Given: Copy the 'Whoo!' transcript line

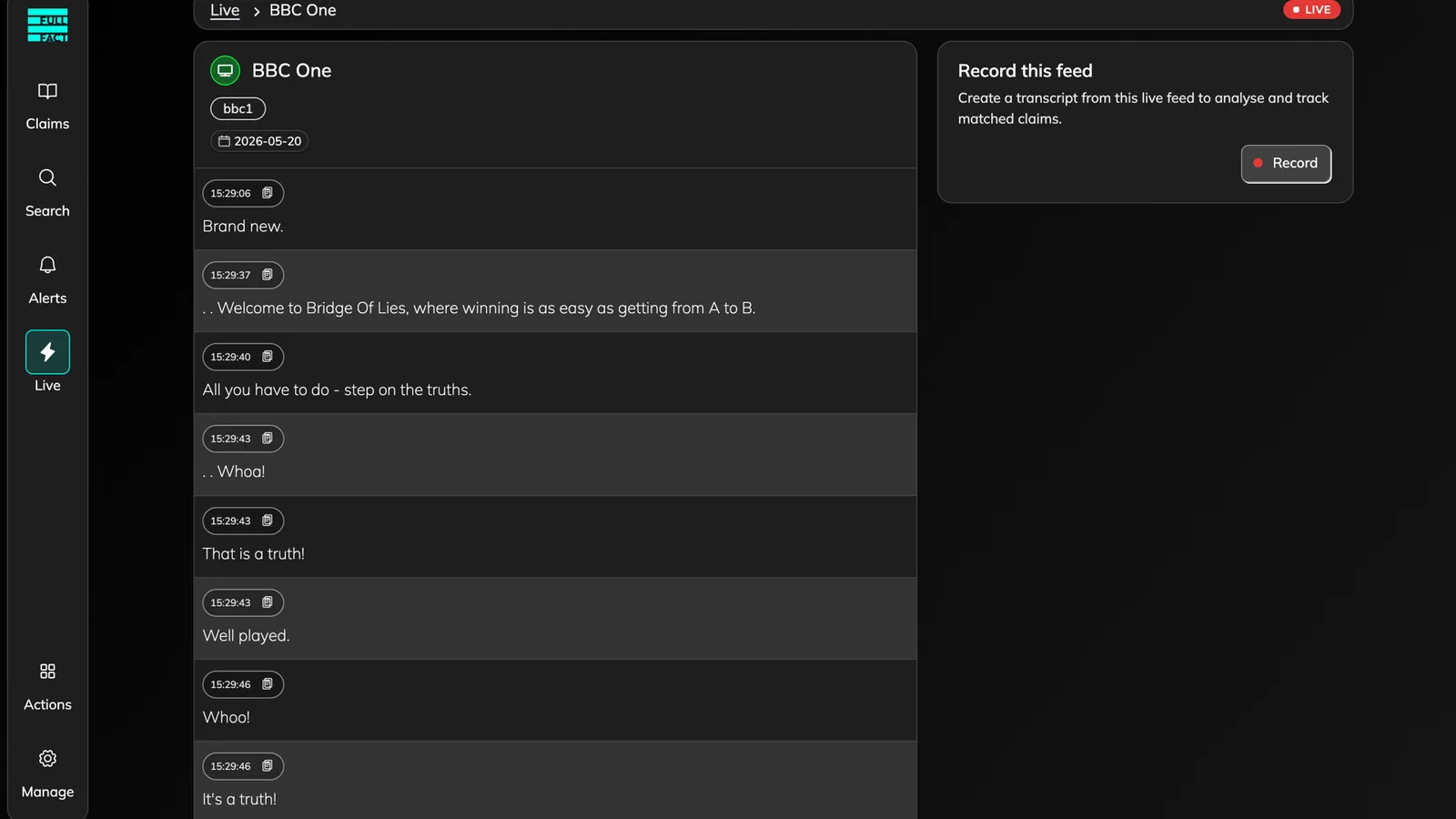Looking at the screenshot, I should [x=268, y=684].
